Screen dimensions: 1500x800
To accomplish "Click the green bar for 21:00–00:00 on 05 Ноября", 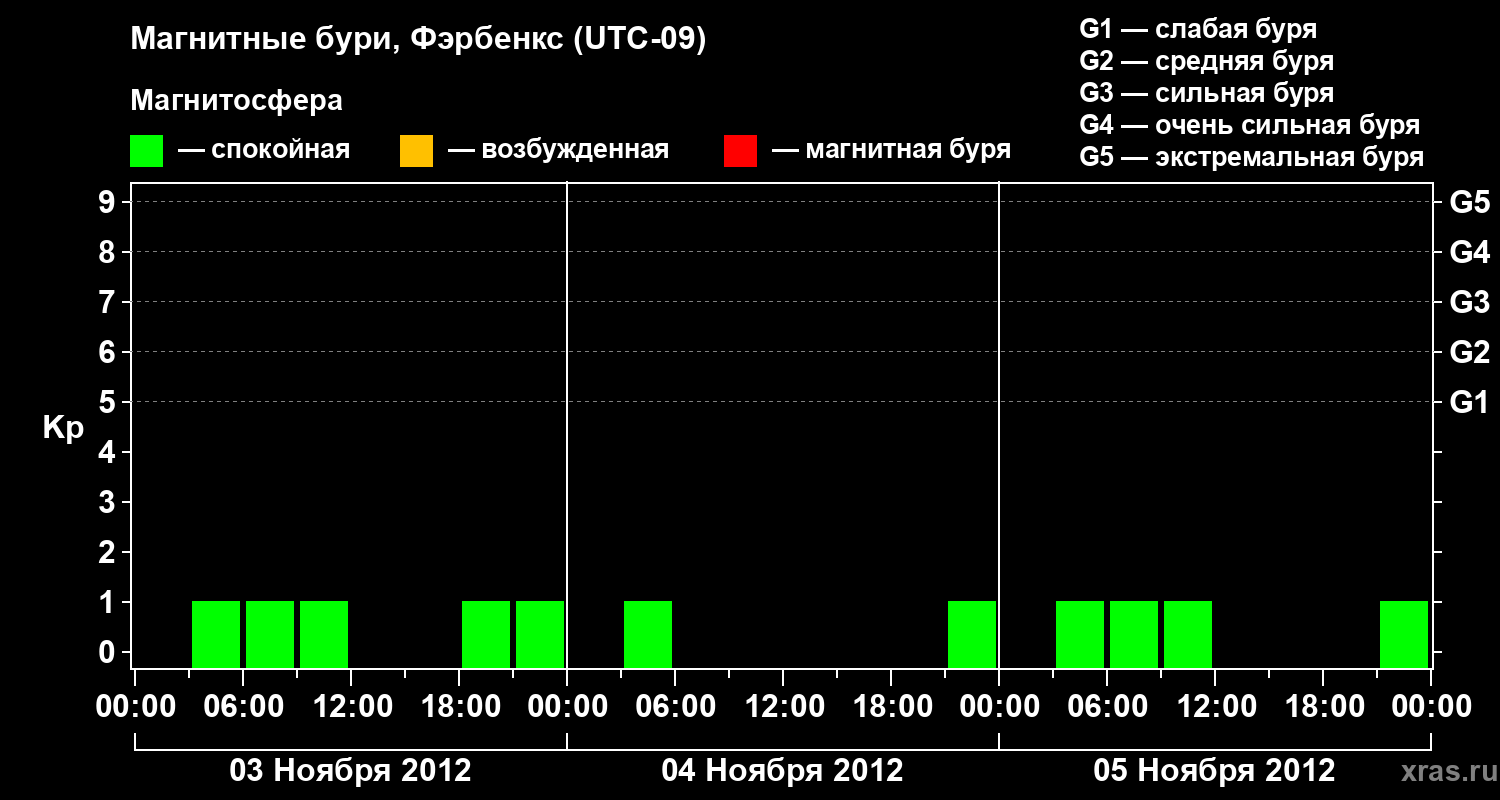I will [1404, 634].
